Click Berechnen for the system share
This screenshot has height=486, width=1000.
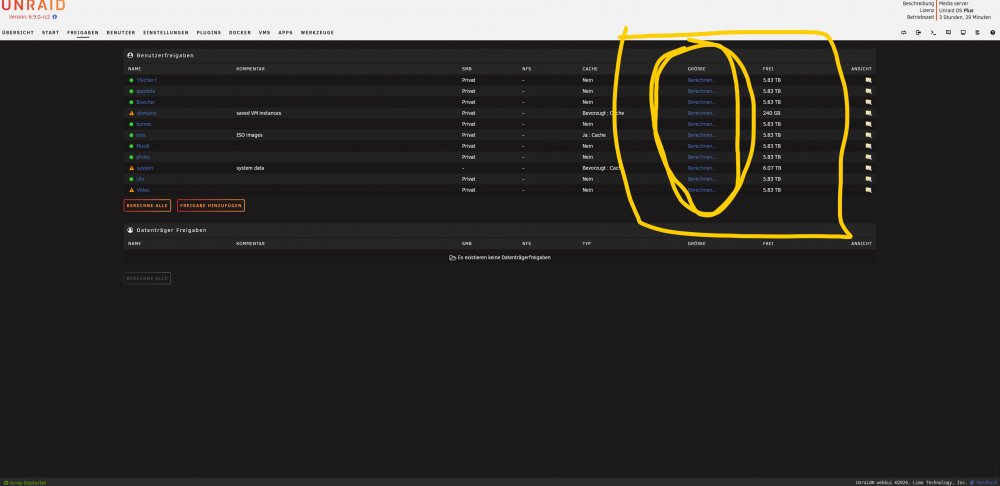click(x=702, y=168)
